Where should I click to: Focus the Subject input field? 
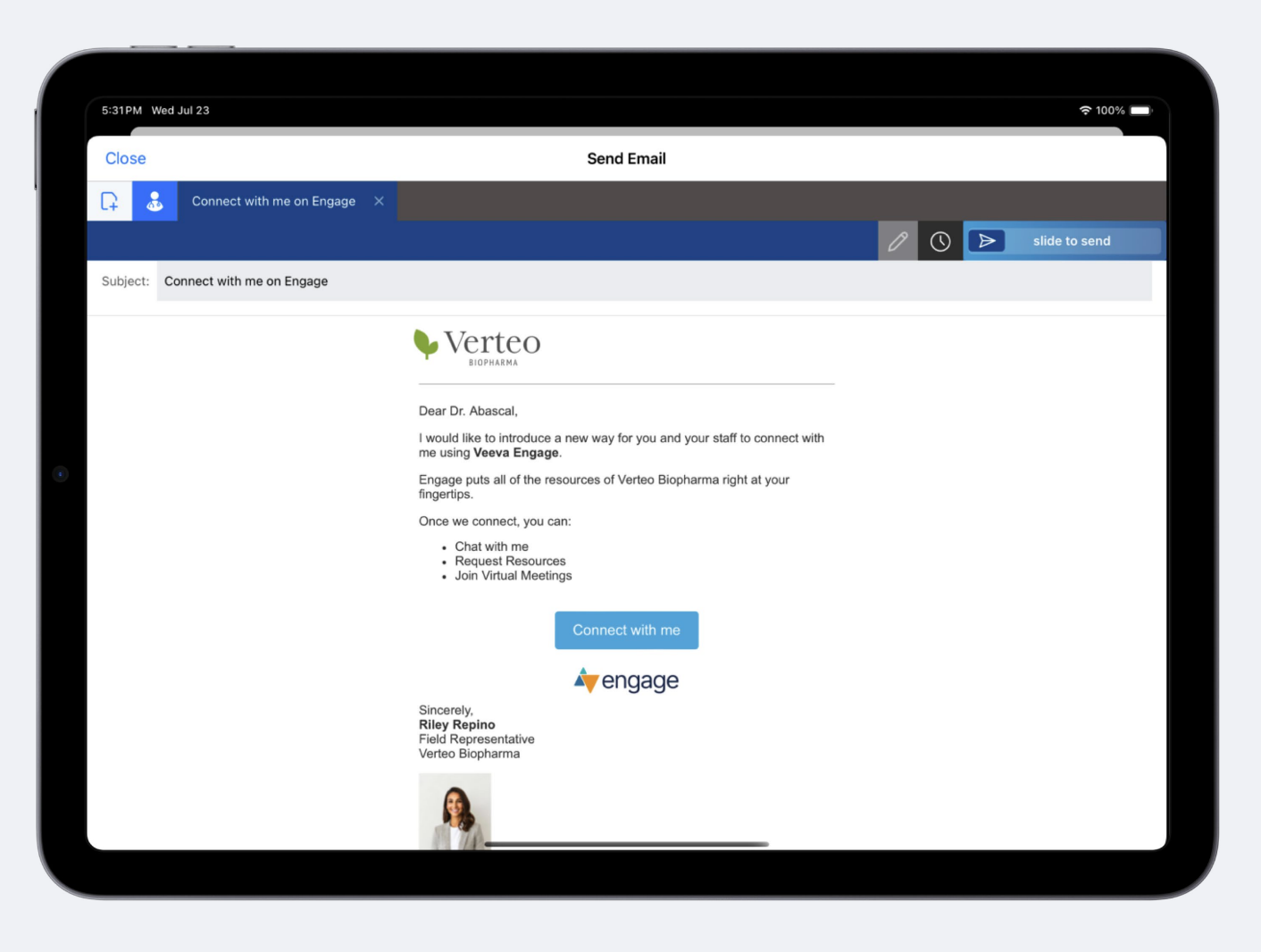click(x=654, y=281)
